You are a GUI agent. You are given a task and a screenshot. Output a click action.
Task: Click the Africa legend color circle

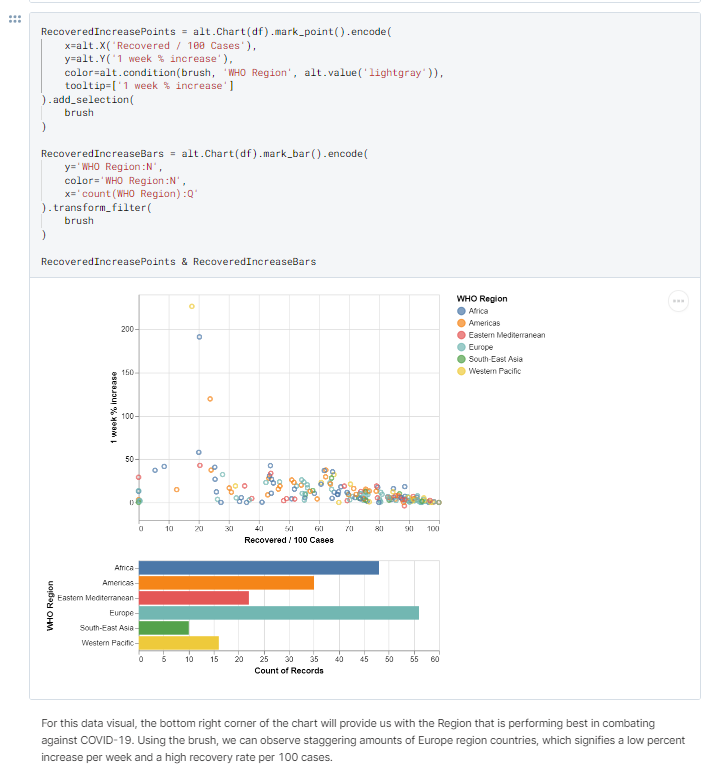[x=461, y=311]
